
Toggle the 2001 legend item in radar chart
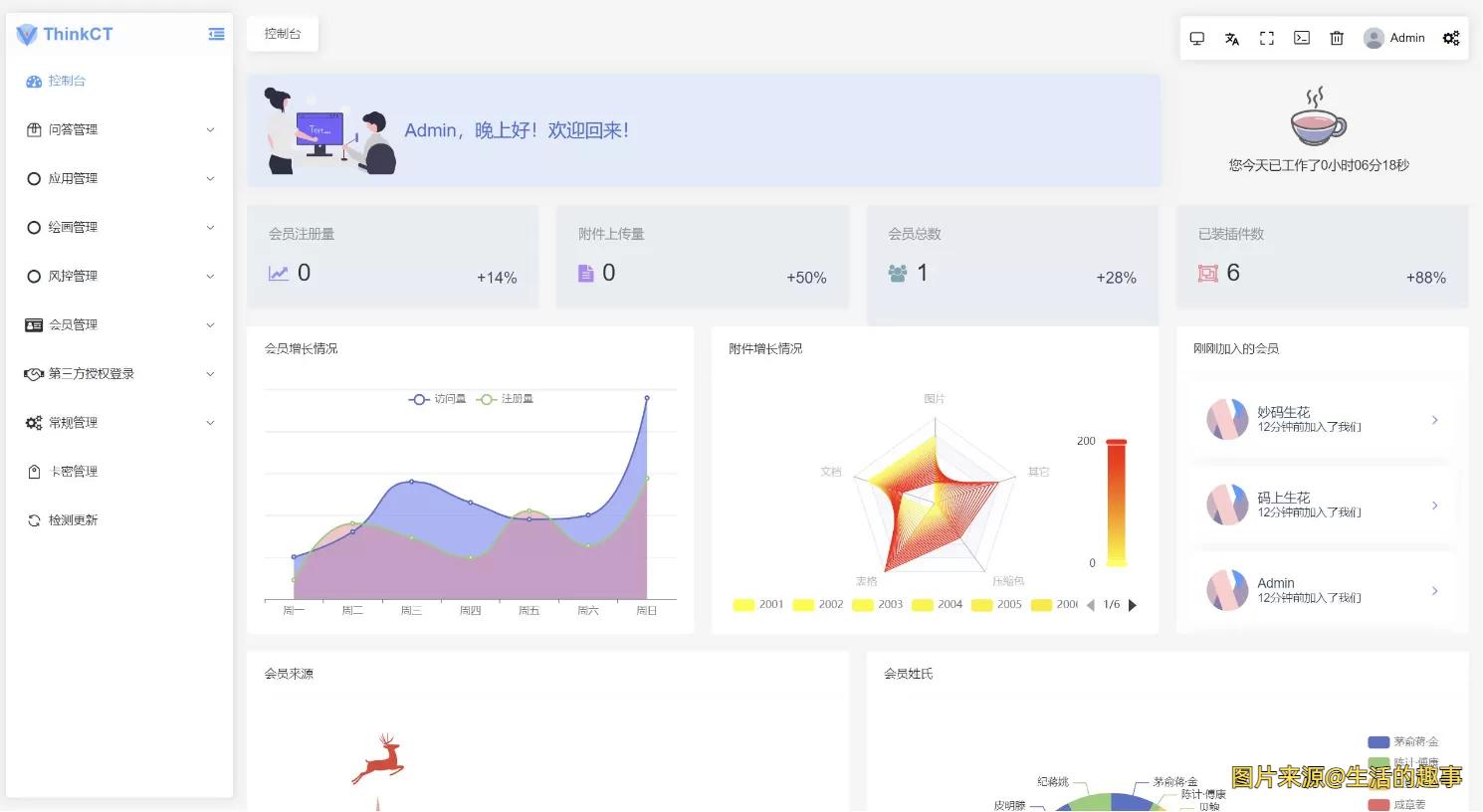tap(758, 605)
